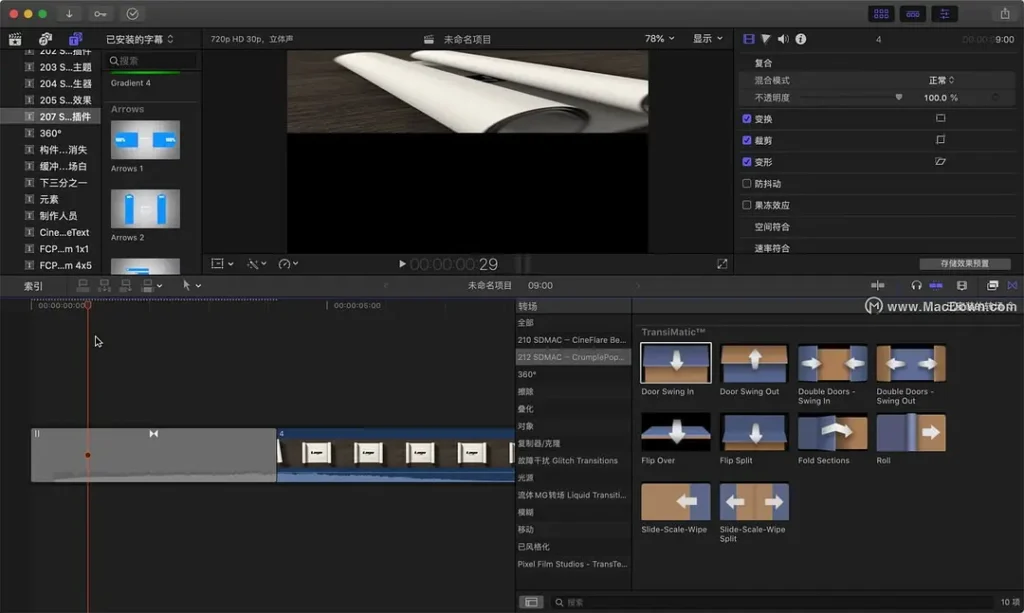Open the 78% zoom level dropdown
1024x613 pixels.
[x=659, y=39]
